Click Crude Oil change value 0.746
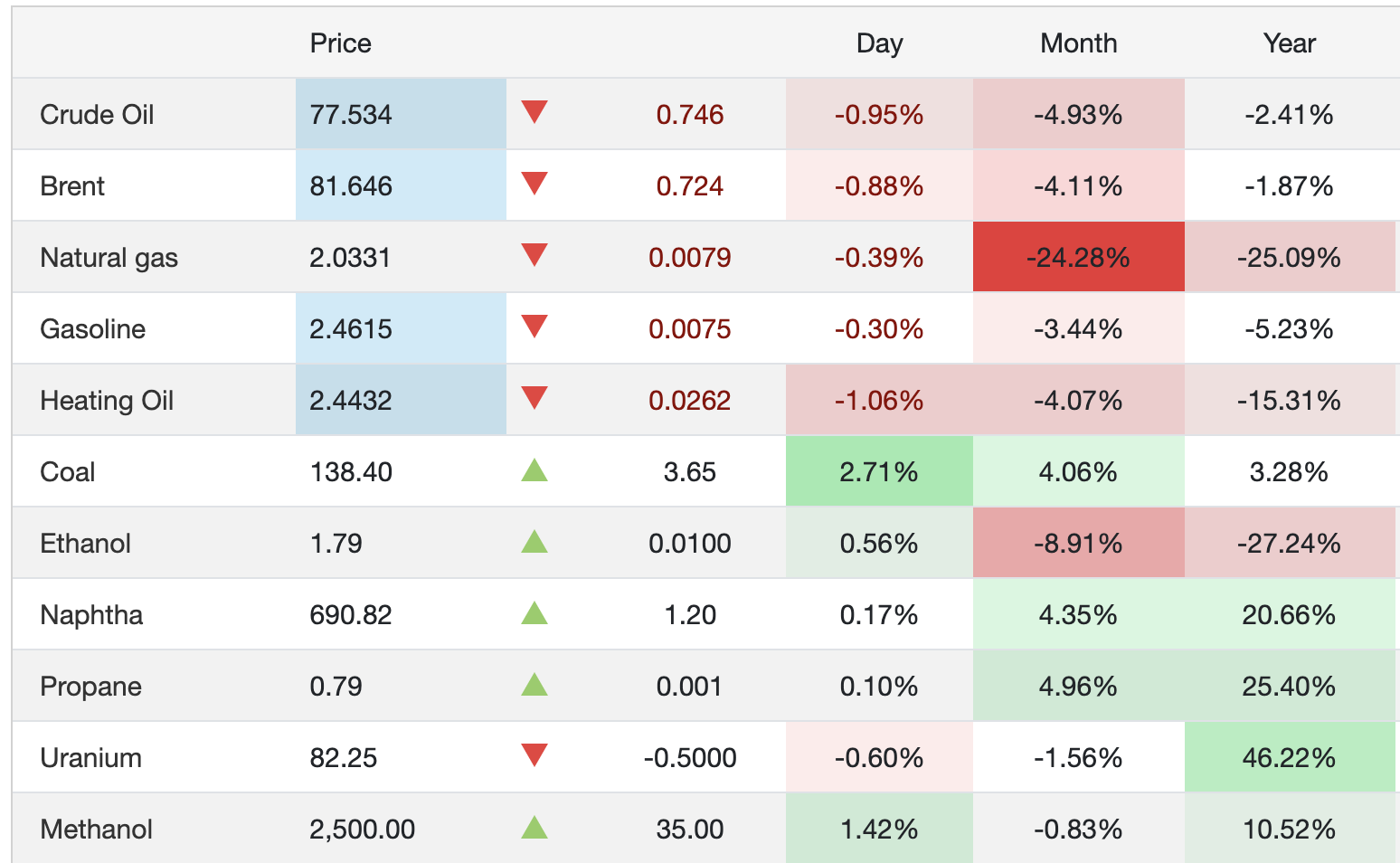This screenshot has width=1400, height=863. click(x=690, y=115)
